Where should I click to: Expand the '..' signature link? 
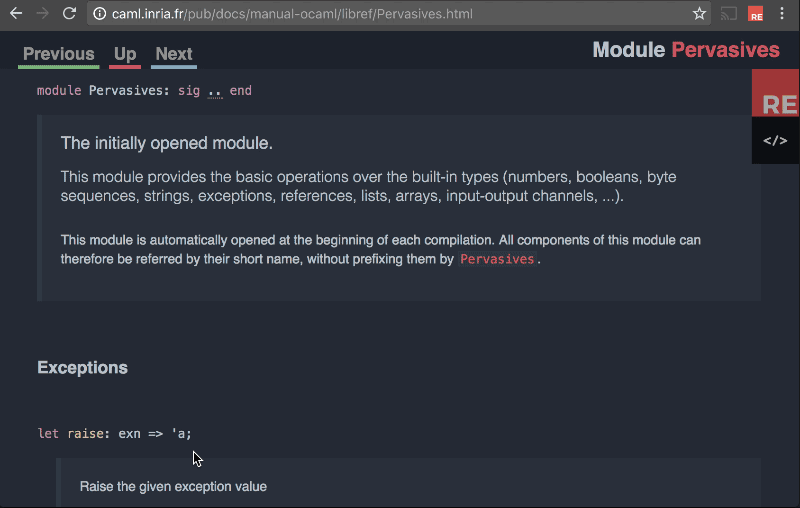click(215, 91)
